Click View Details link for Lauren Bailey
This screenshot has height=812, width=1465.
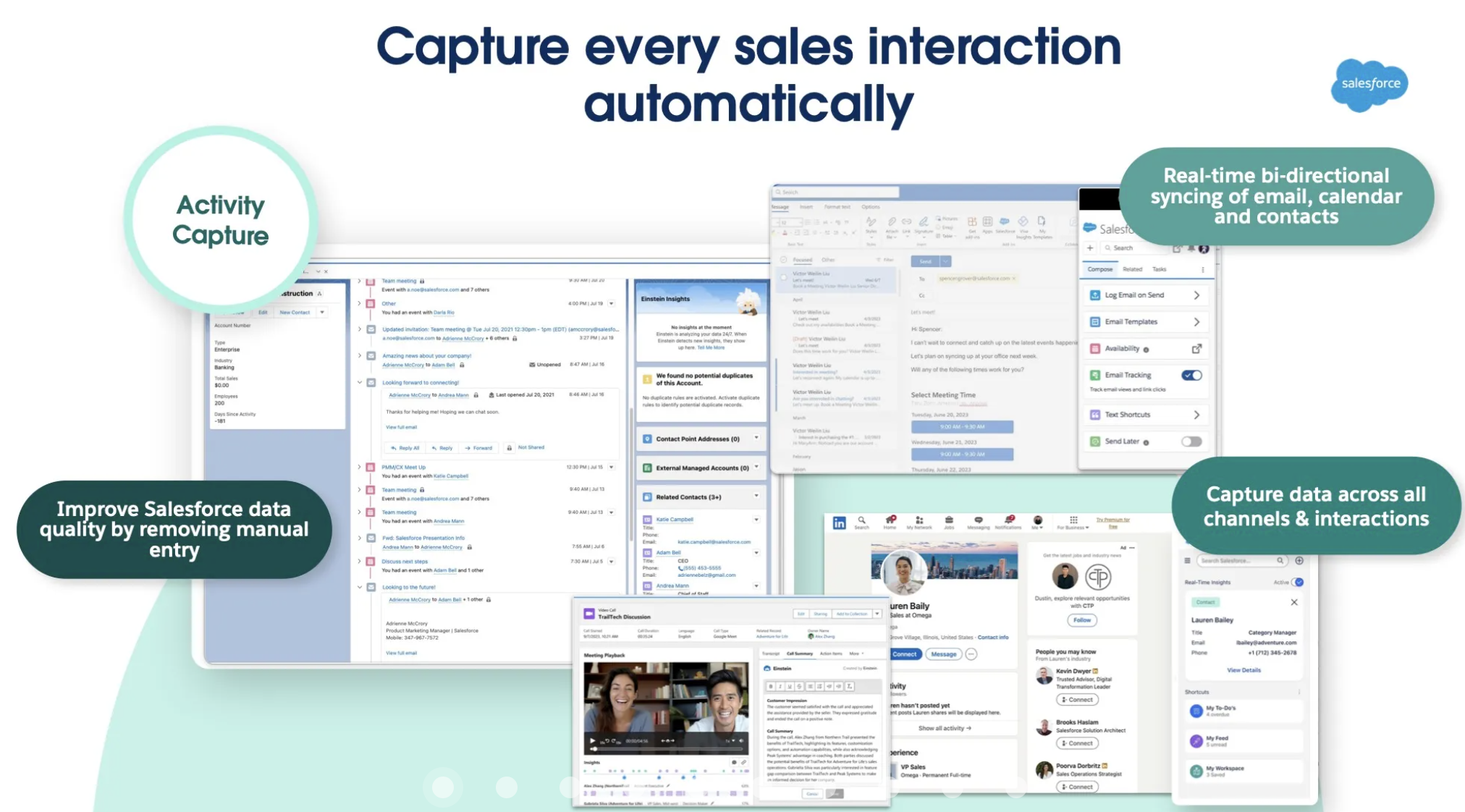point(1244,670)
